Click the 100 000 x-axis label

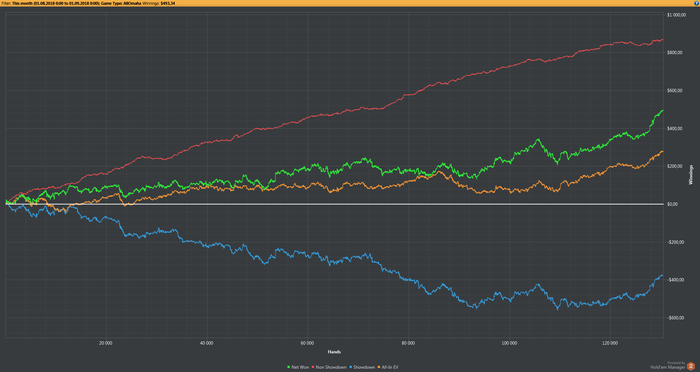pyautogui.click(x=509, y=343)
